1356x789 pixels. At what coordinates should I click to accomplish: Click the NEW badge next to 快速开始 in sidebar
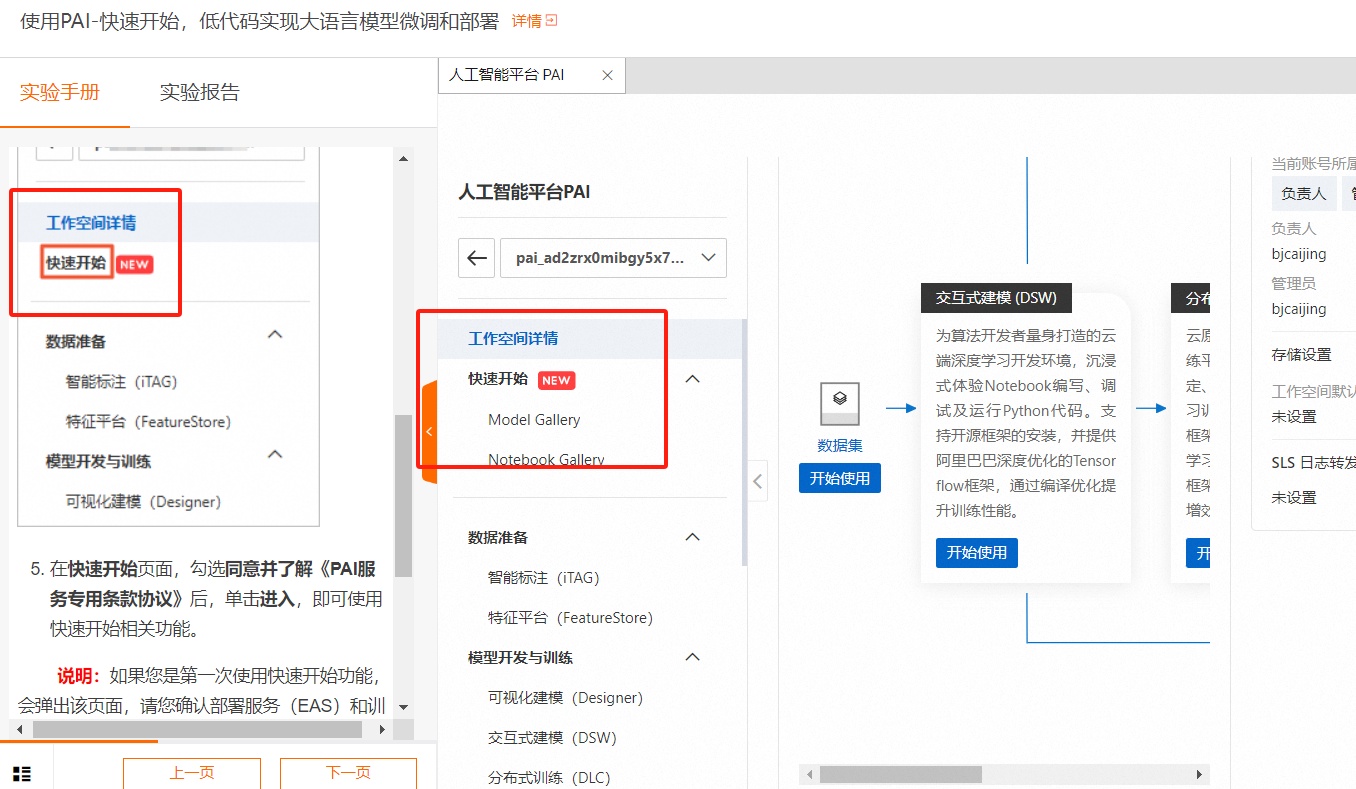(x=557, y=380)
